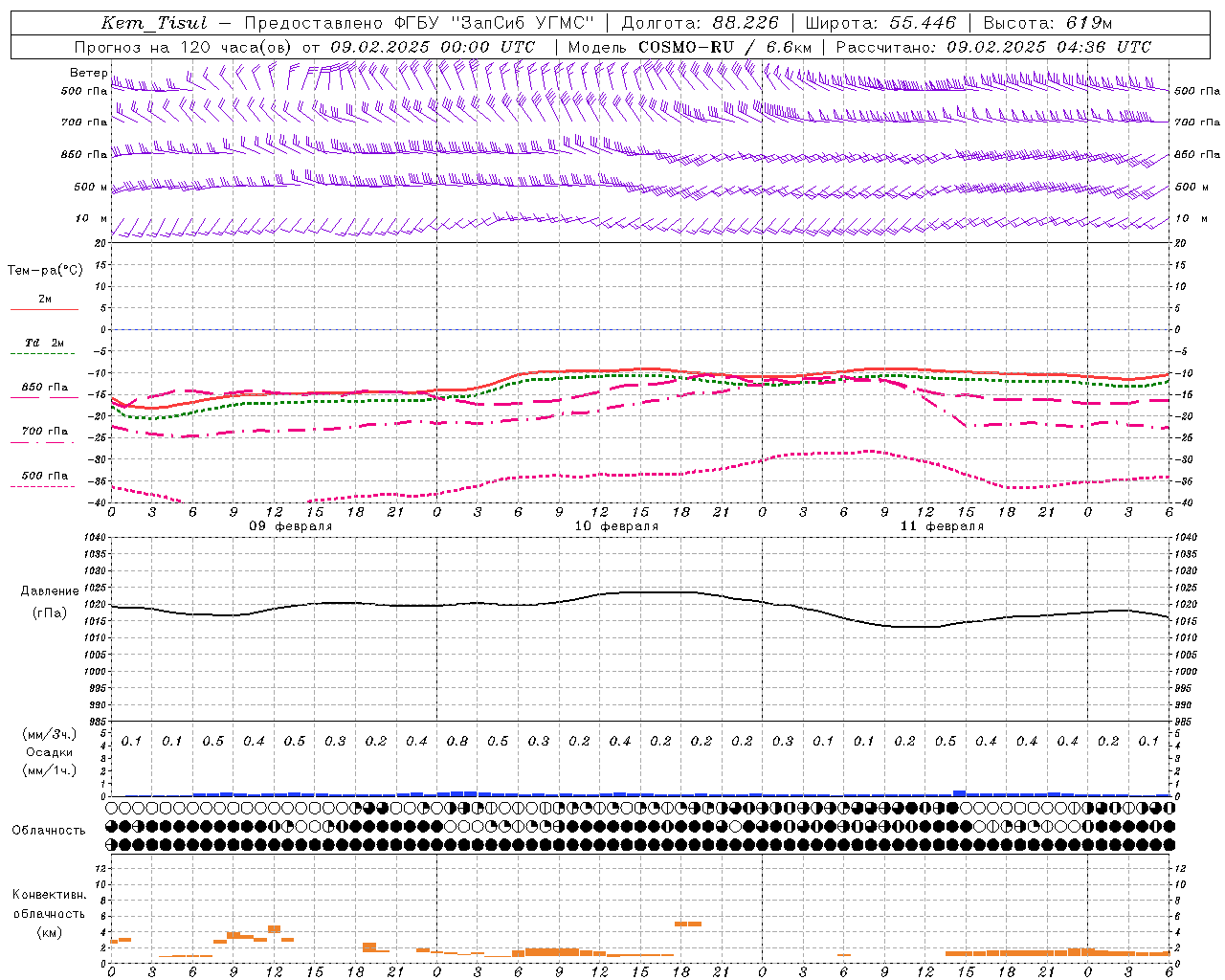Click the Осадки chart label
The width and height of the screenshot is (1225, 980).
click(x=50, y=752)
